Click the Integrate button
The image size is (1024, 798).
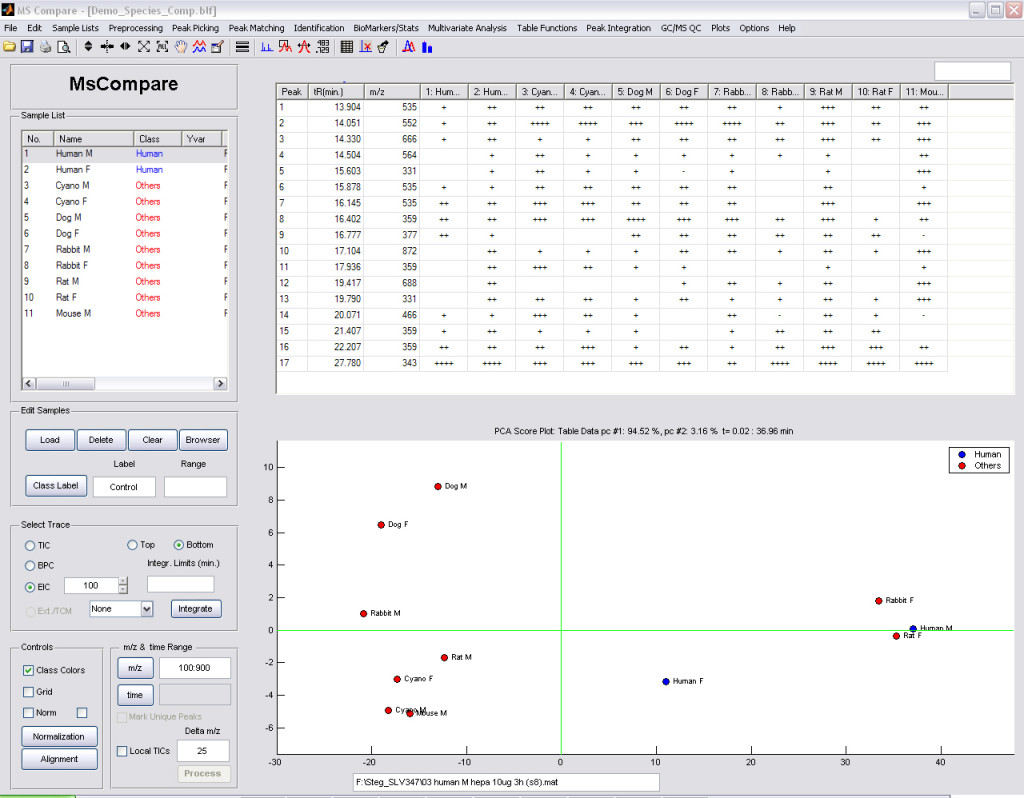point(195,608)
